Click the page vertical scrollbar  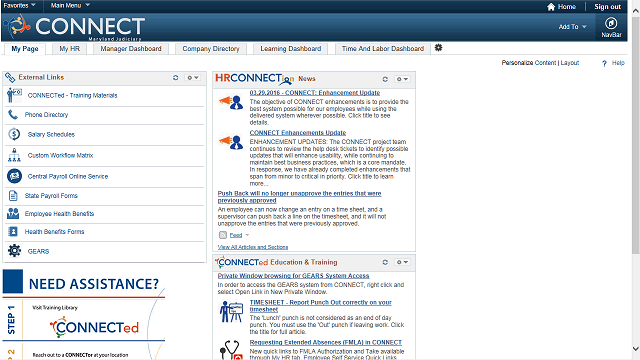pos(636,135)
